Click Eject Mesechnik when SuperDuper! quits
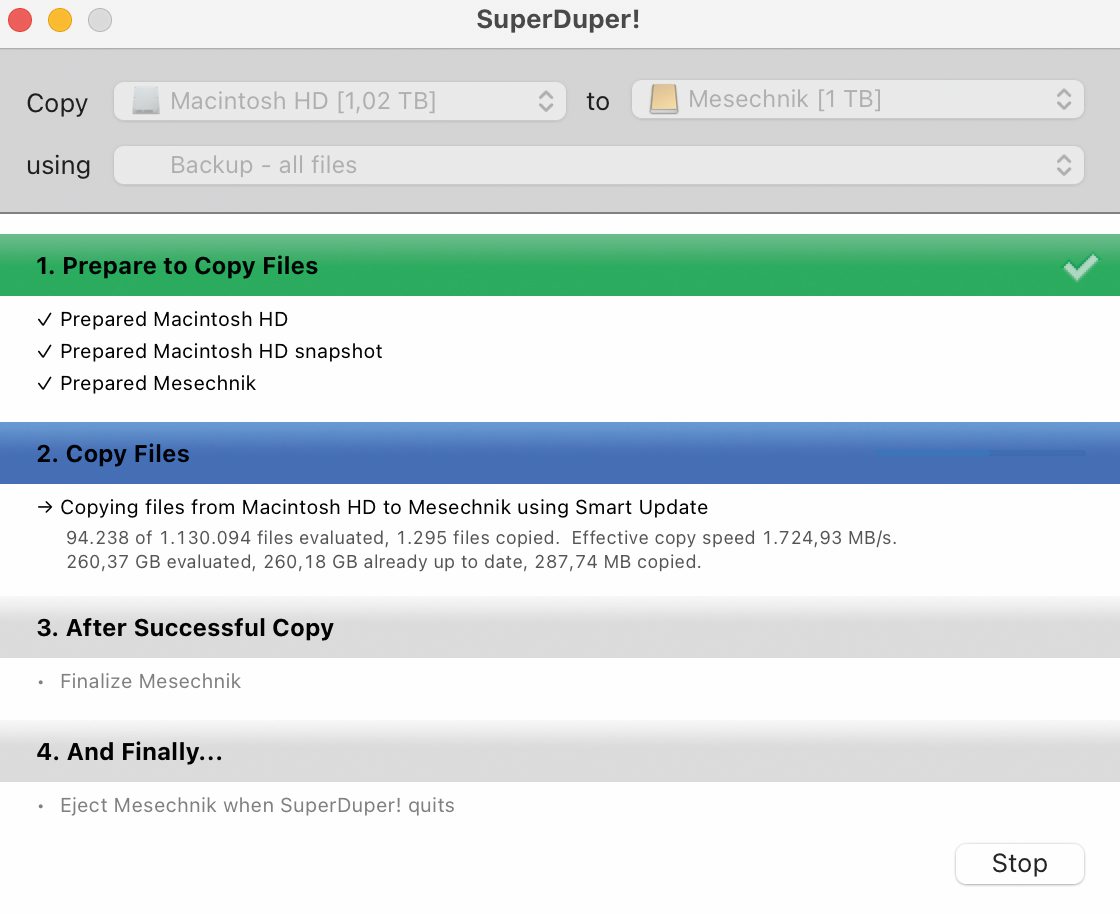 (257, 805)
